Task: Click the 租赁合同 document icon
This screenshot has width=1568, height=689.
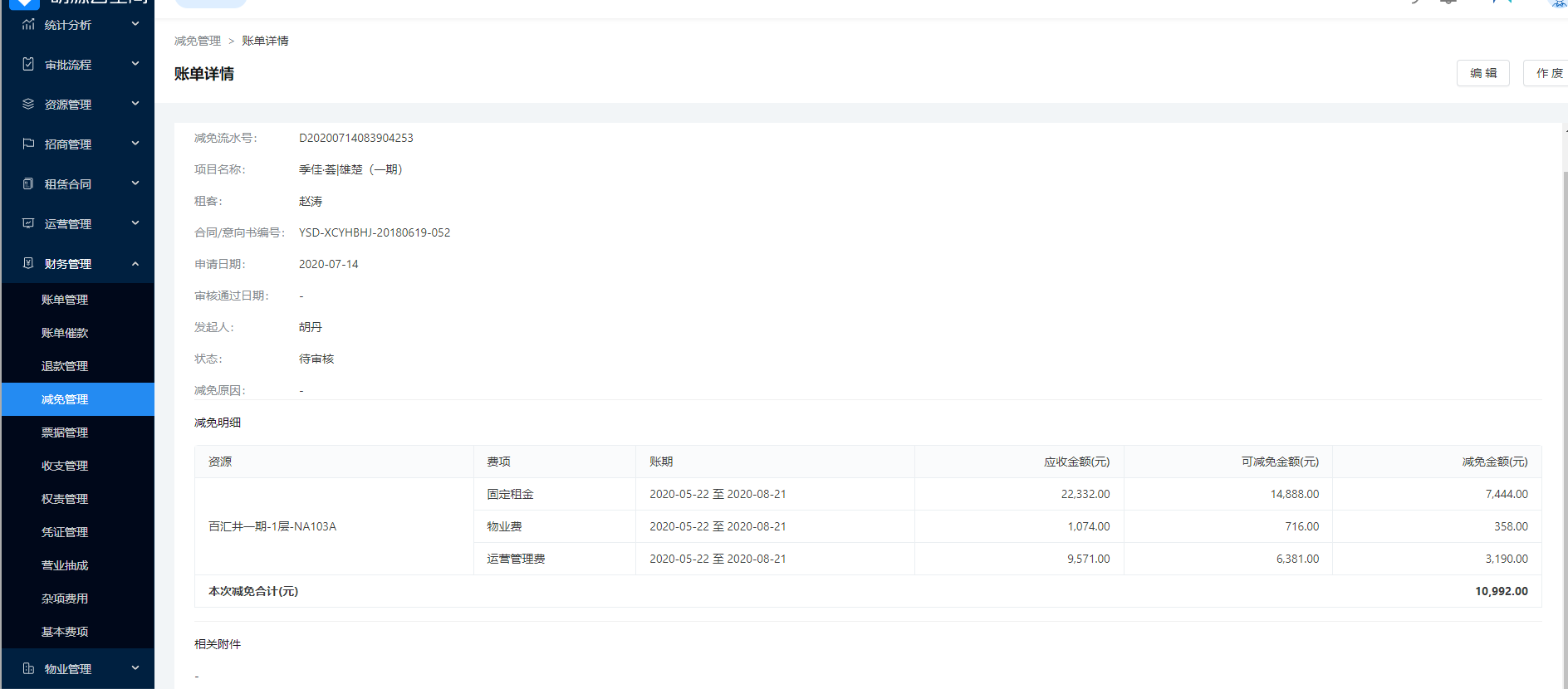Action: click(x=28, y=184)
